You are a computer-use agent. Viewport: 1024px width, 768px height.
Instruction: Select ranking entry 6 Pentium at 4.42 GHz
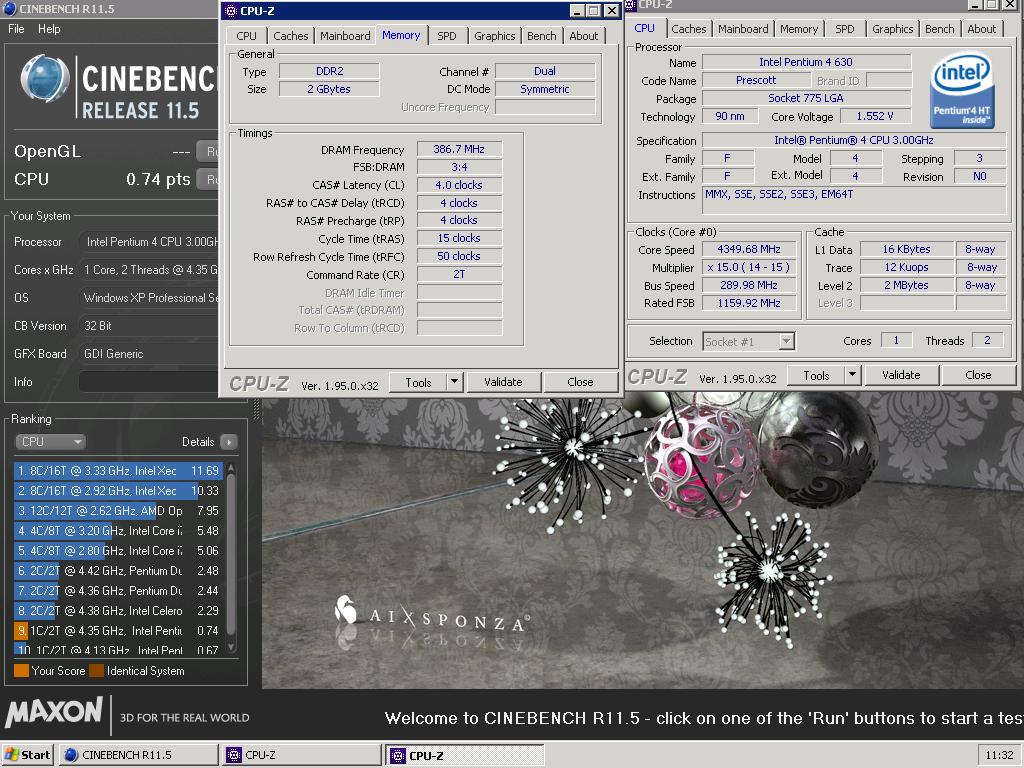pyautogui.click(x=118, y=571)
